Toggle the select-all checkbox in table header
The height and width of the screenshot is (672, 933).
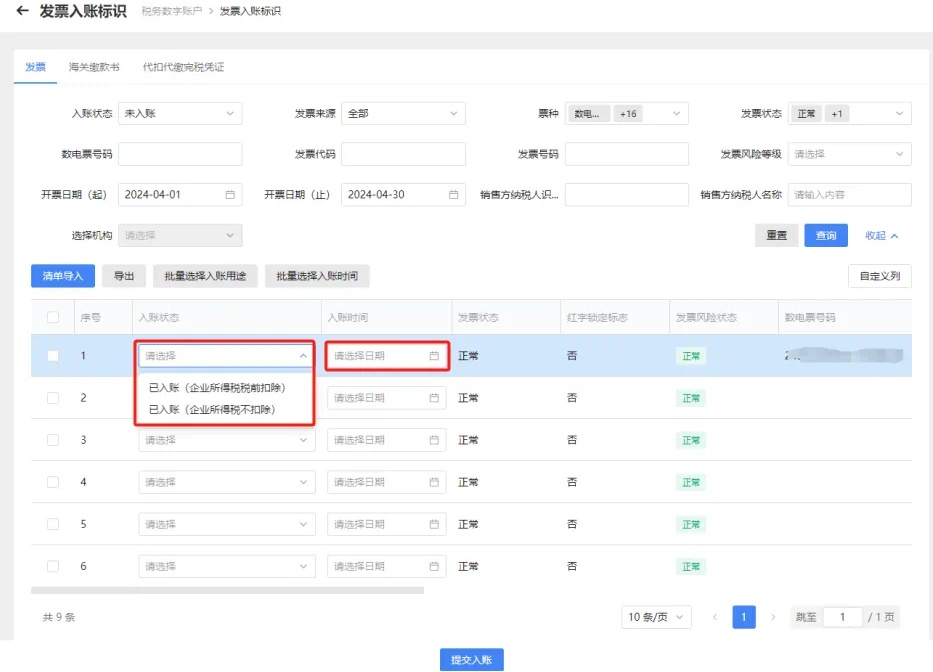(x=53, y=318)
